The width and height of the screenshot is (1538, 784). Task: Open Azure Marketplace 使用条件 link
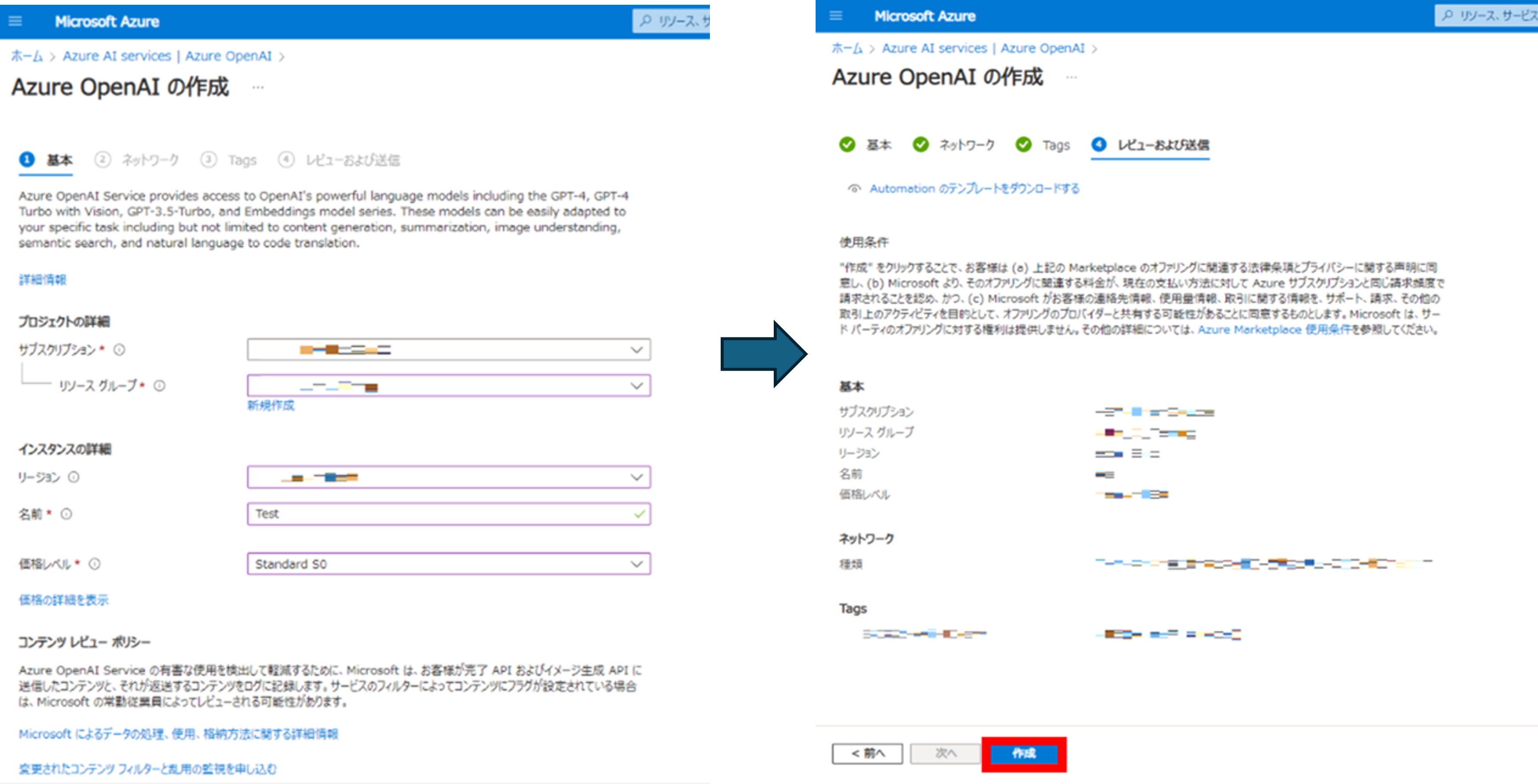tap(1274, 330)
